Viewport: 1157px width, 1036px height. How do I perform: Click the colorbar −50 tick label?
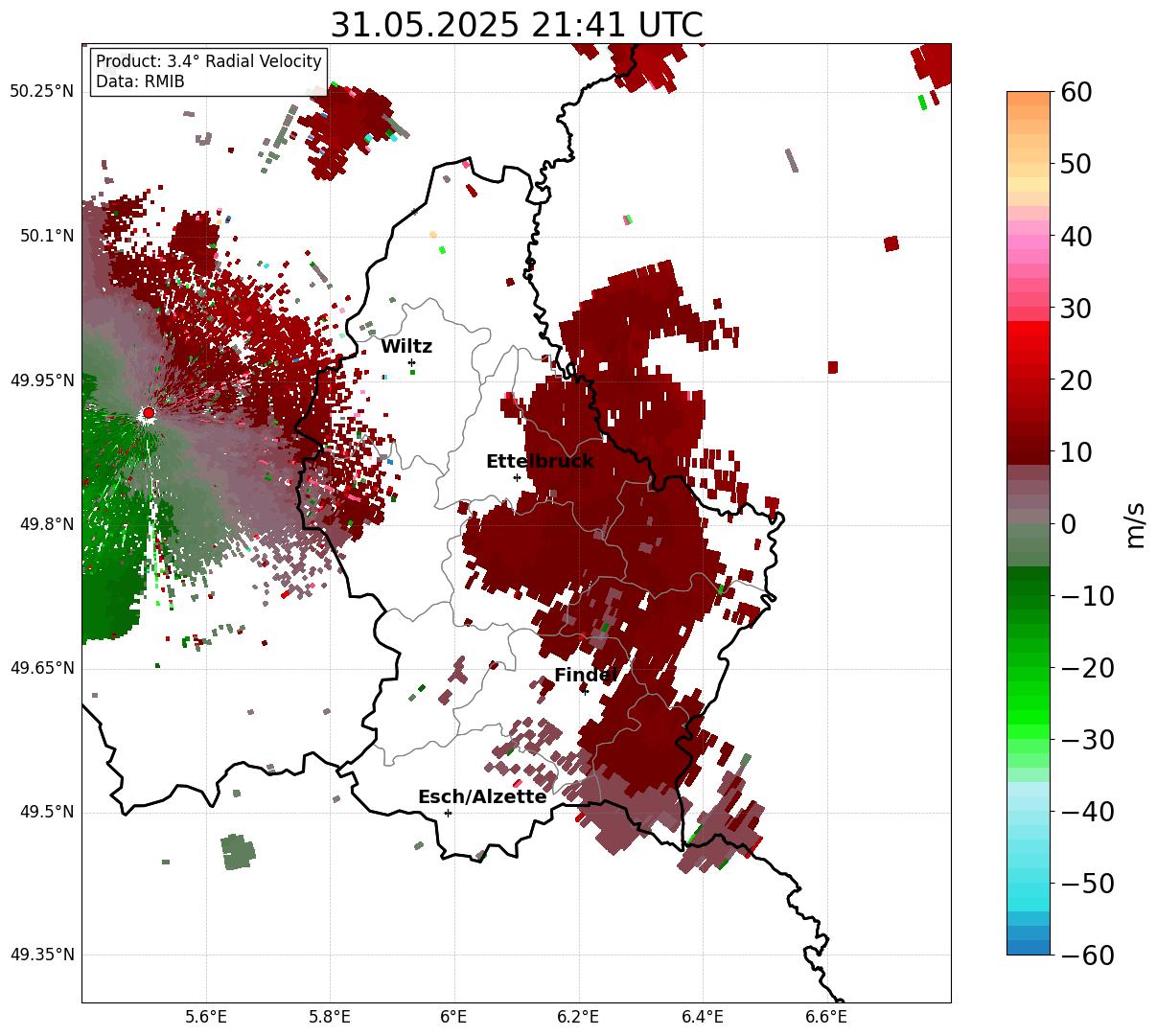point(1087,884)
